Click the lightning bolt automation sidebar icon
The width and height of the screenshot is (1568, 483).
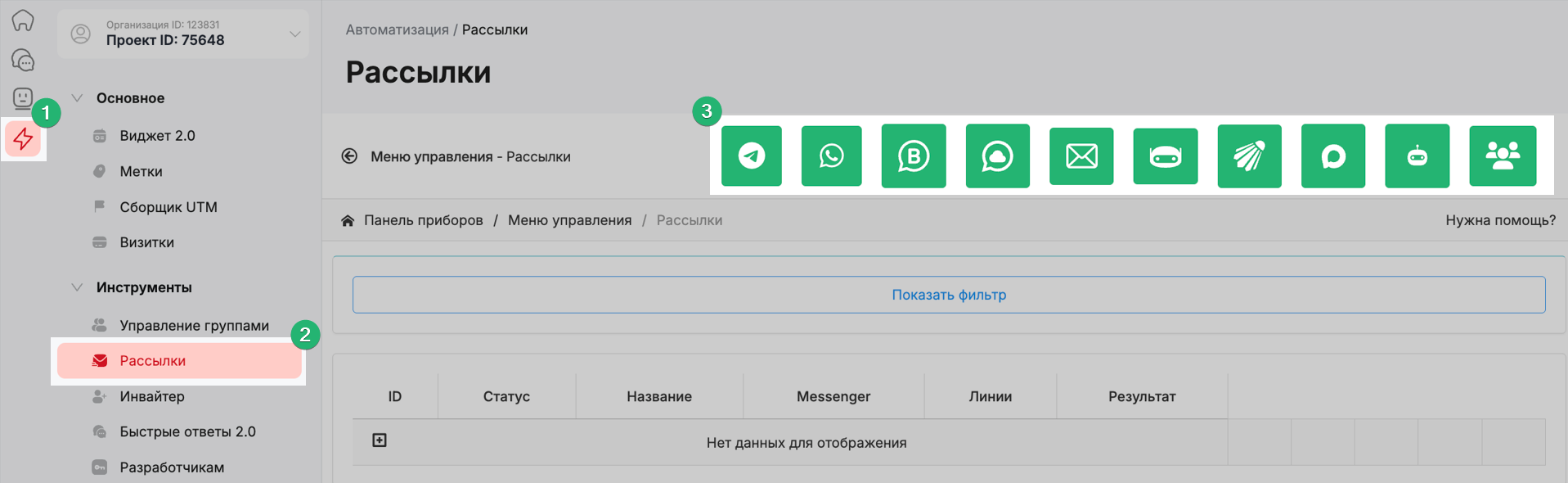[x=23, y=139]
